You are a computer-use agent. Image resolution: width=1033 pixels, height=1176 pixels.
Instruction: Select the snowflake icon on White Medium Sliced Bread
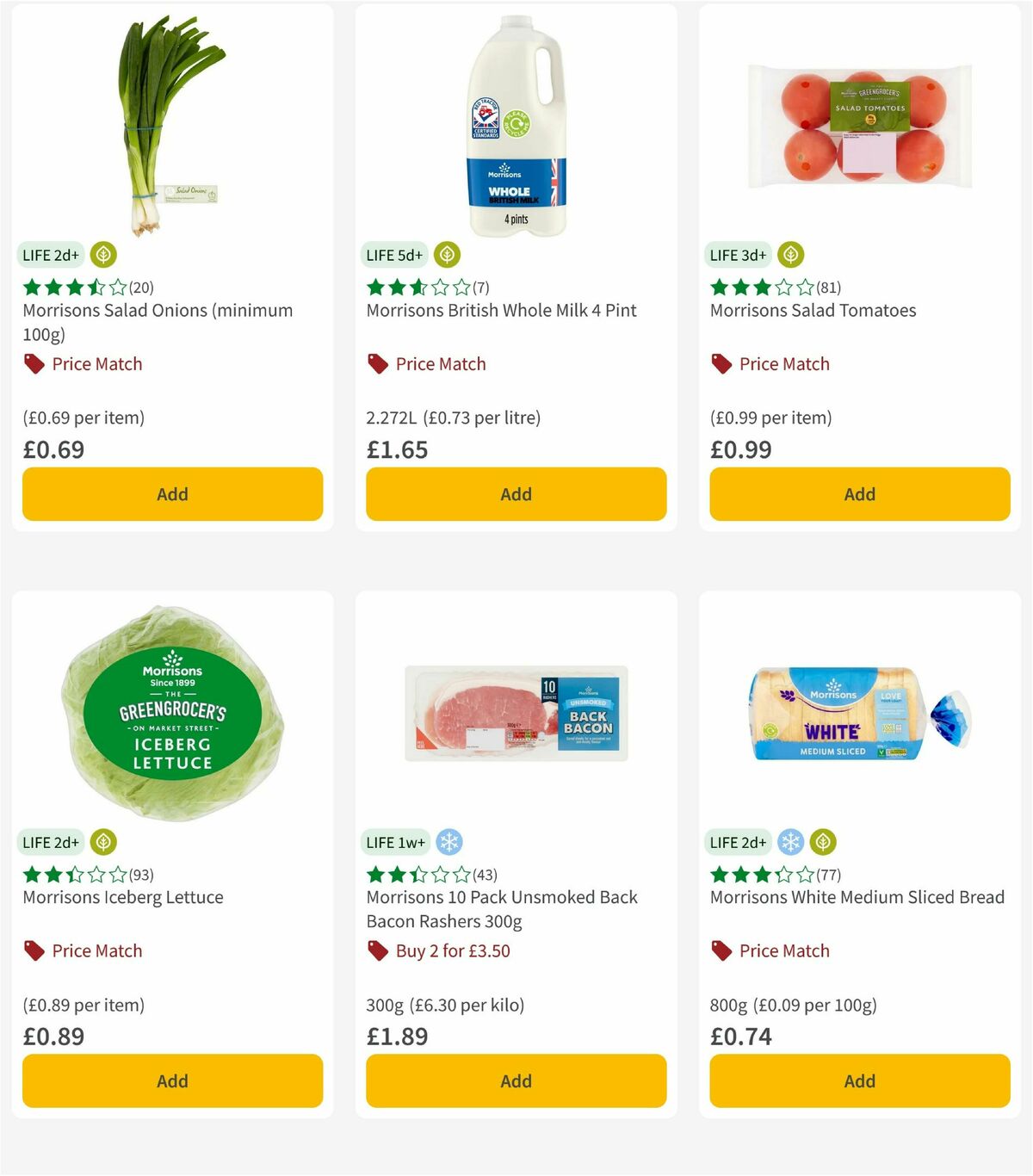coord(791,842)
